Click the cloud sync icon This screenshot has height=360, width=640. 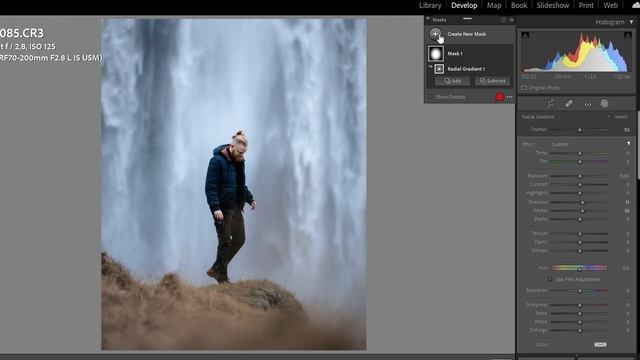point(636,5)
